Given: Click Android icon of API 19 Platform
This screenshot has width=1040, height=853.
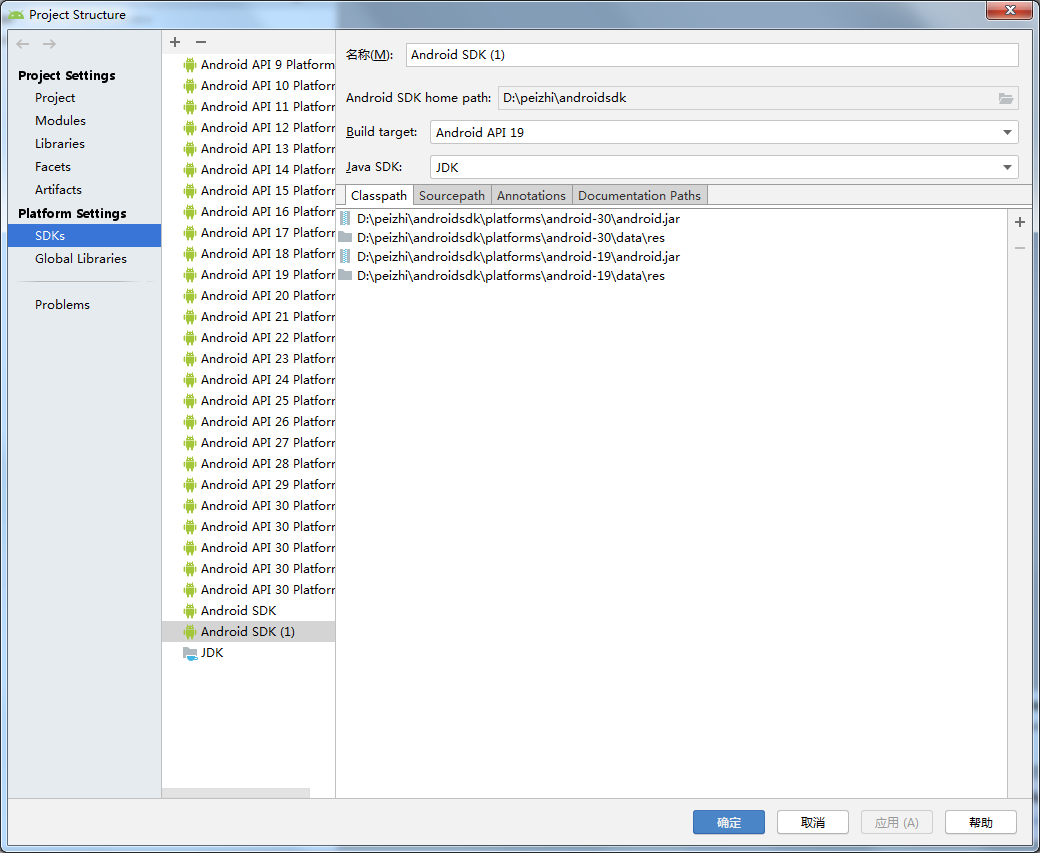Looking at the screenshot, I should (x=190, y=275).
